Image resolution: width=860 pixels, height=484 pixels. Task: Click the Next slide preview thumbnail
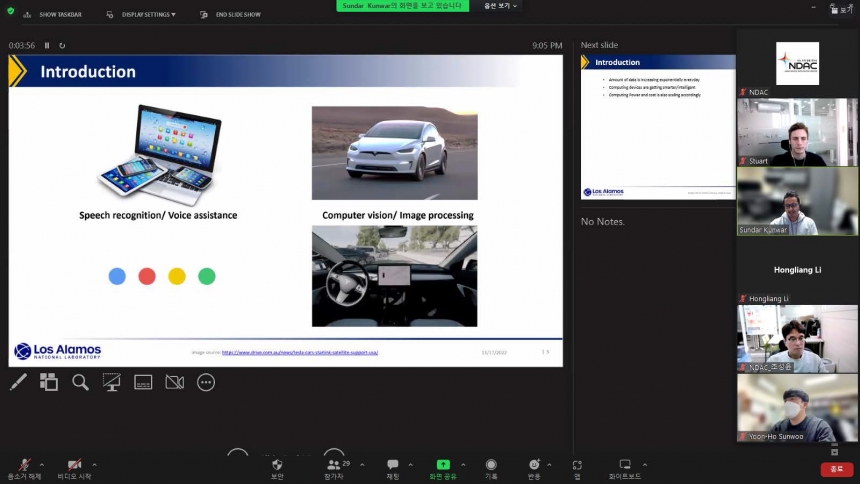(658, 127)
